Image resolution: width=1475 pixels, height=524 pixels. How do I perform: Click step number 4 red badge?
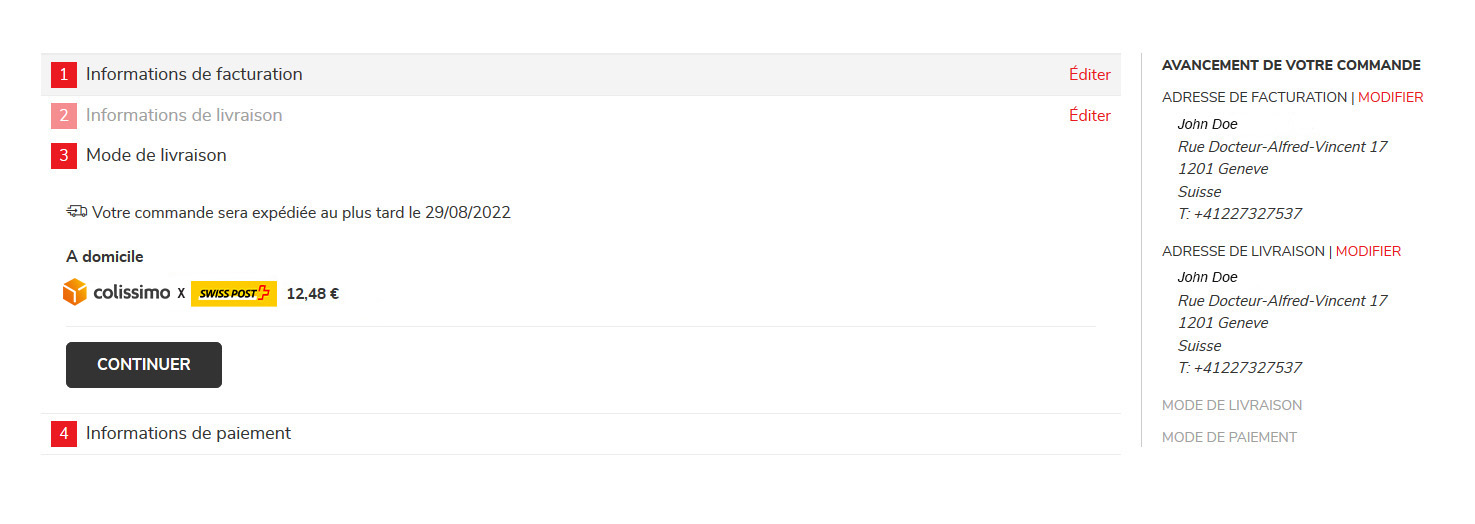tap(64, 433)
